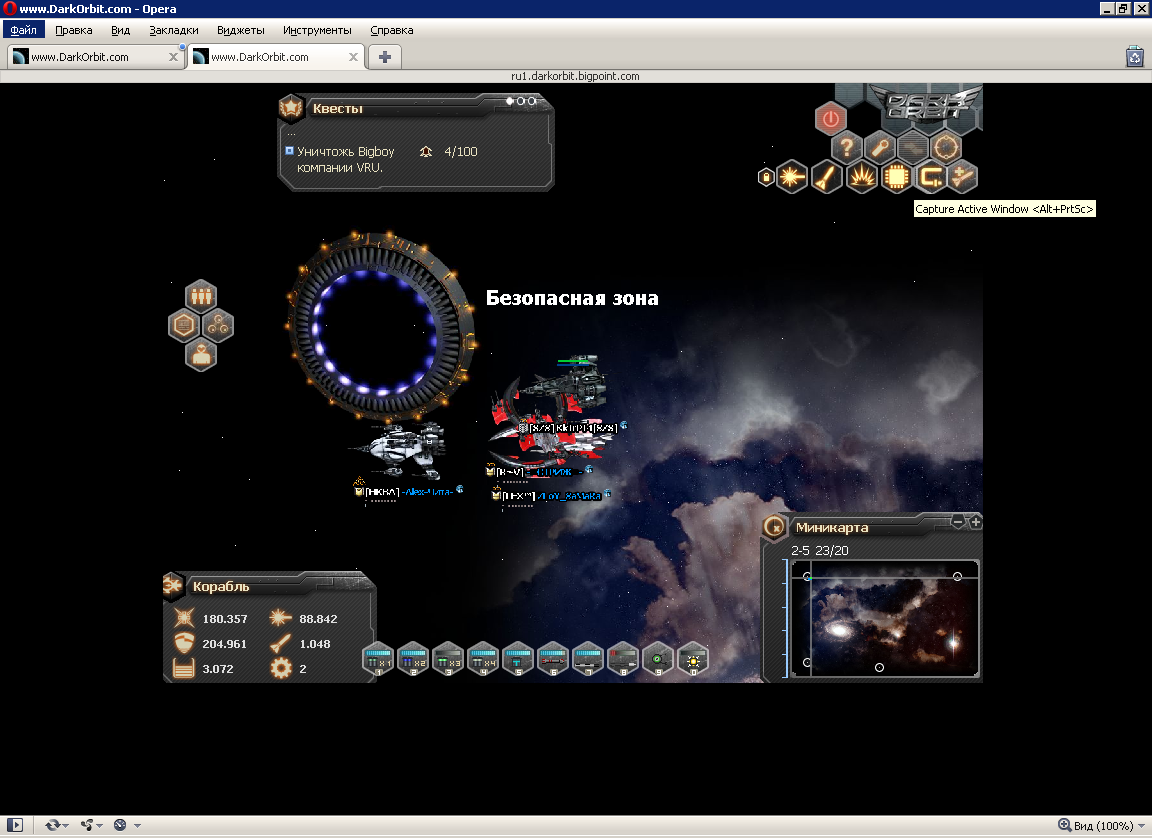Select the explosion burst hexagon icon

pyautogui.click(x=862, y=177)
